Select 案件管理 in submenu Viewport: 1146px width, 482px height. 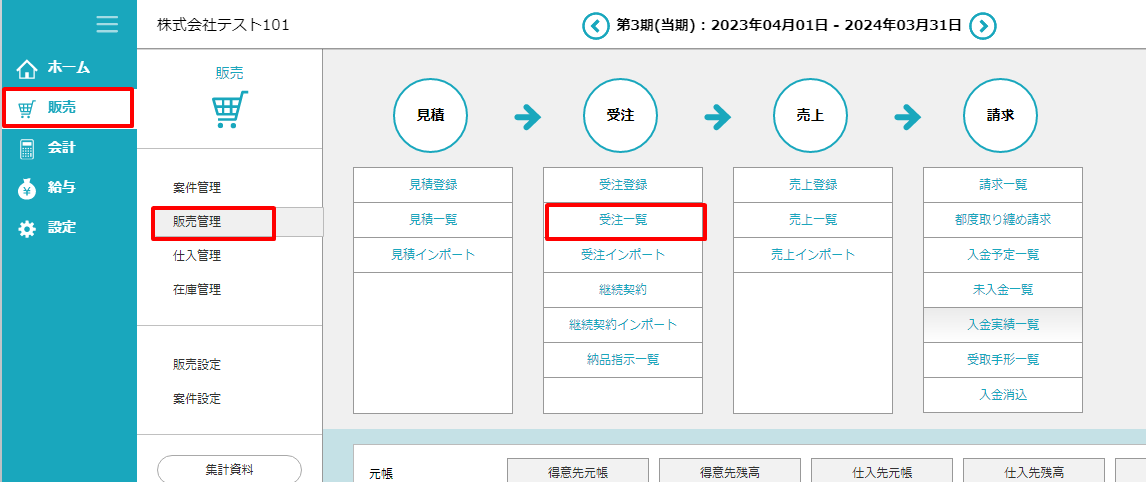(196, 188)
